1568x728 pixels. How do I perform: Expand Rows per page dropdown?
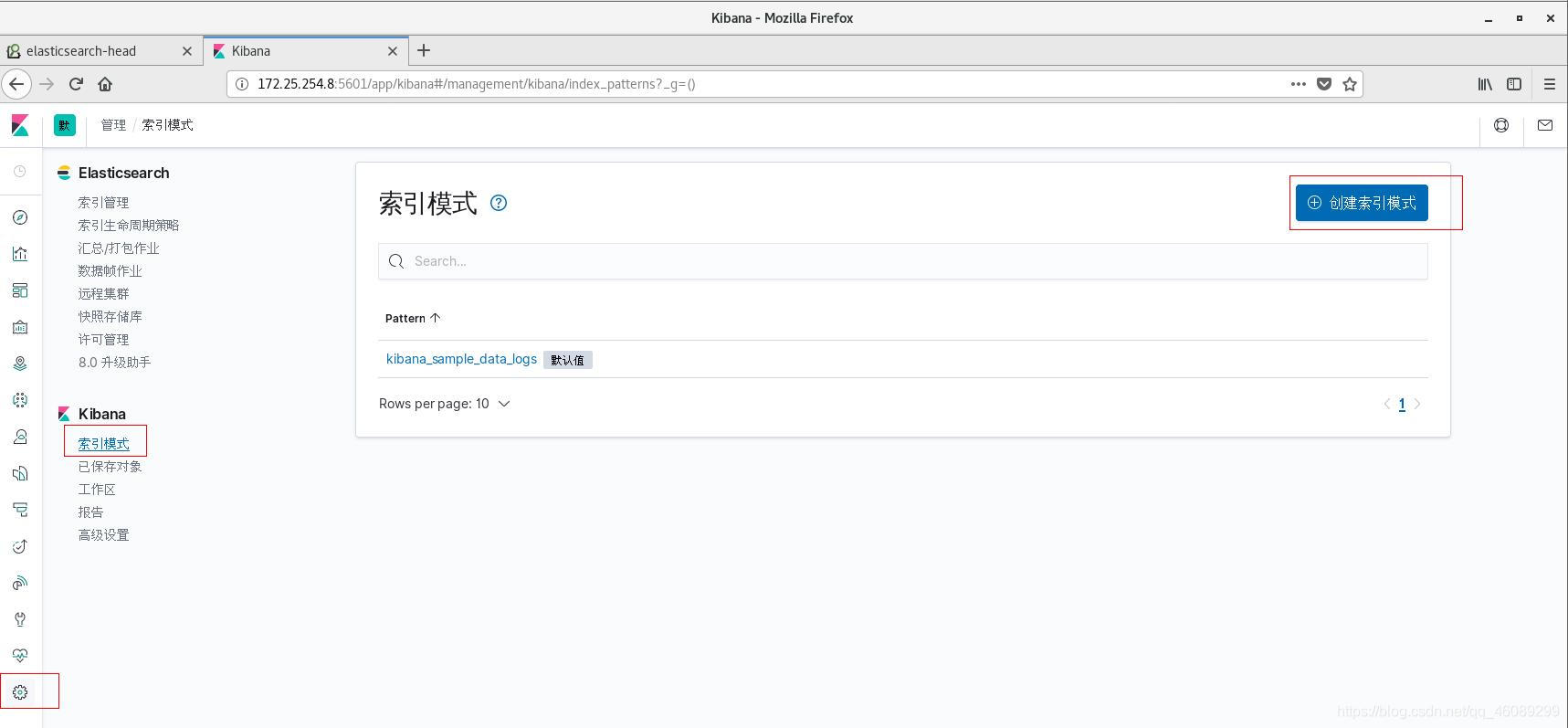[445, 404]
